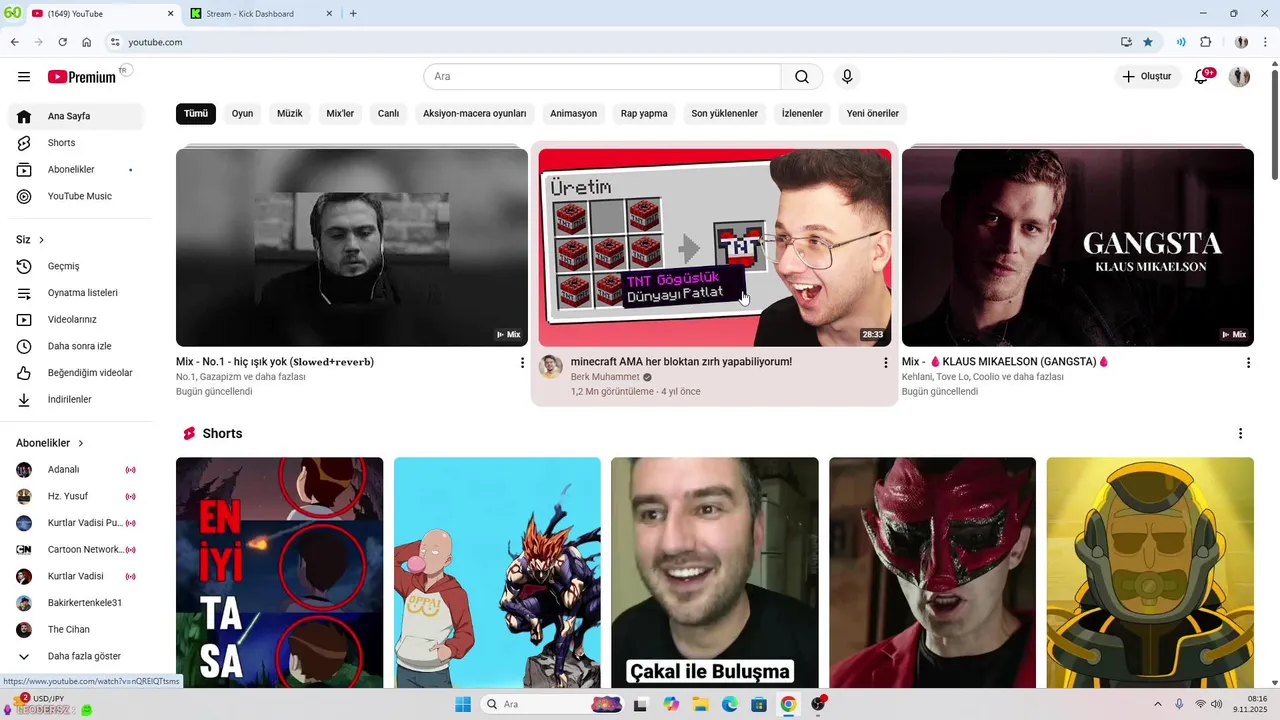1280x720 pixels.
Task: Expand Daha fazla göster subscriptions
Action: coord(76,656)
